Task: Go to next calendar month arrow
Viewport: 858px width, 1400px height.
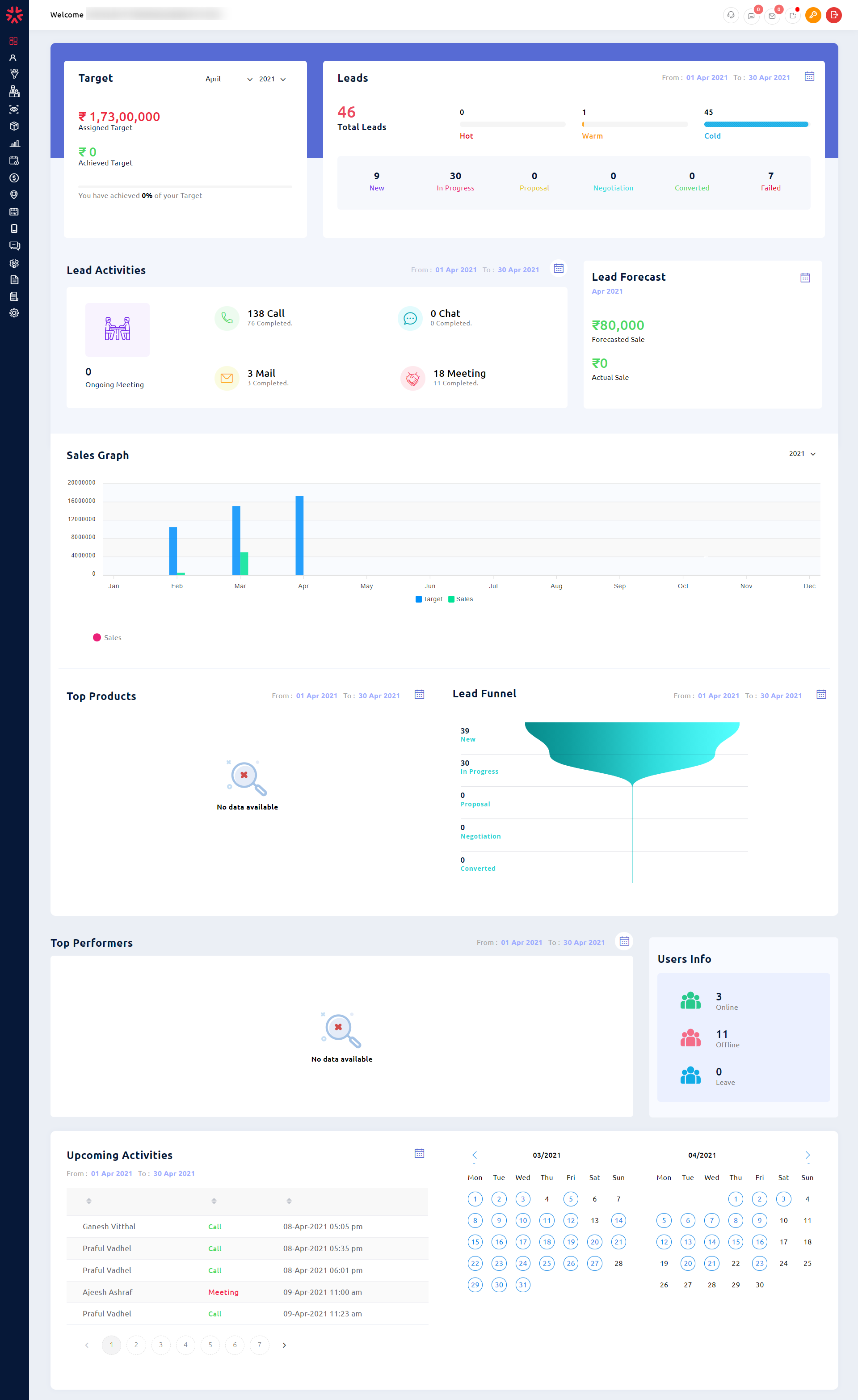Action: pyautogui.click(x=808, y=1155)
